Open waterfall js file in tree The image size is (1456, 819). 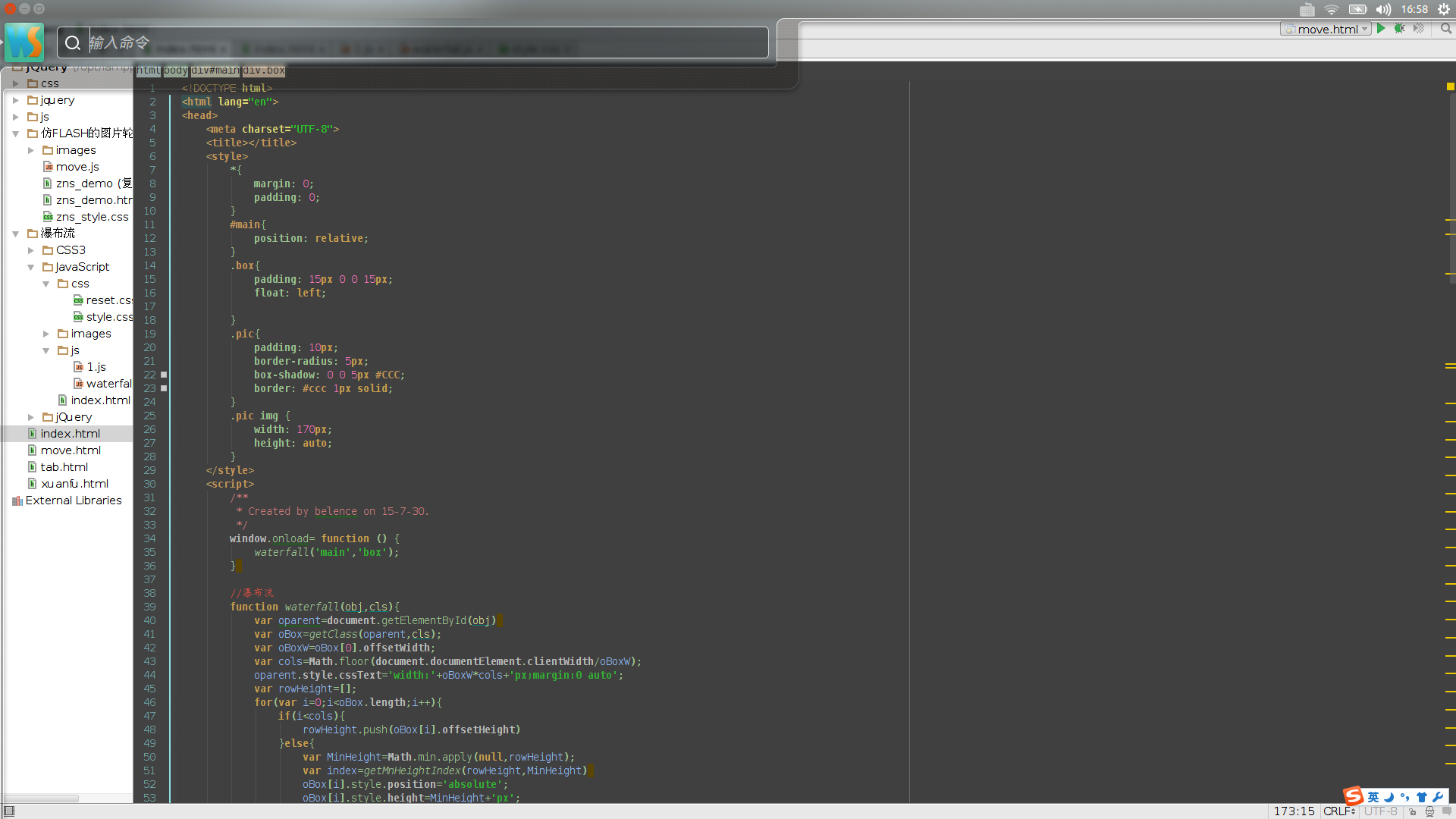[102, 384]
